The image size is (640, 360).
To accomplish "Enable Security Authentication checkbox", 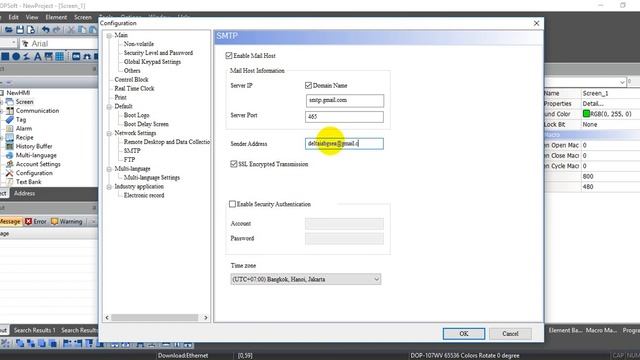I will click(232, 204).
